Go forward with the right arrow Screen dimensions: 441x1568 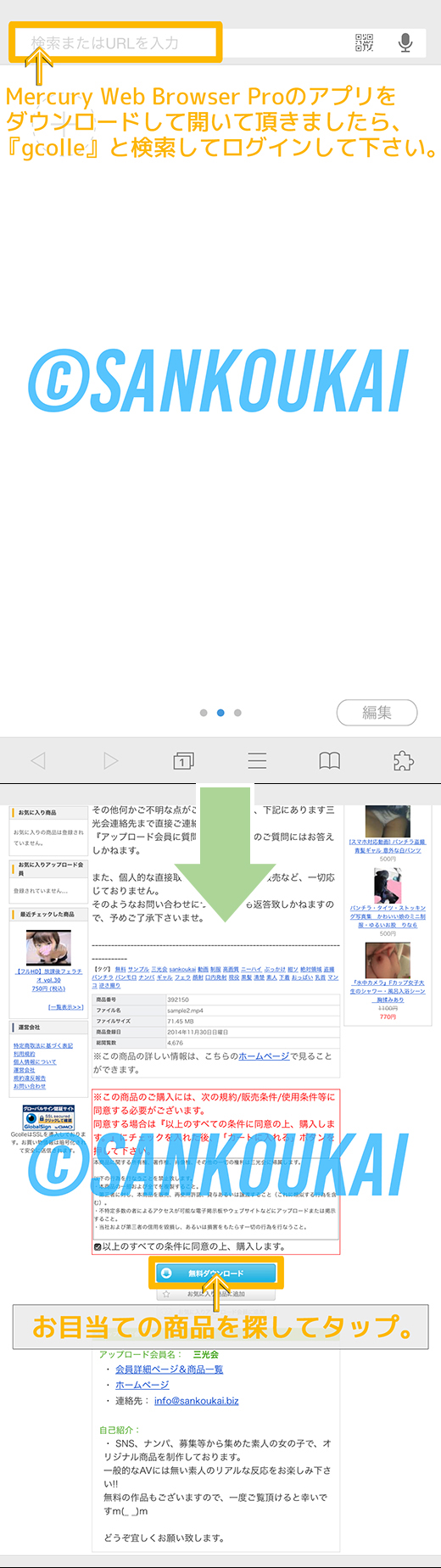(x=110, y=760)
